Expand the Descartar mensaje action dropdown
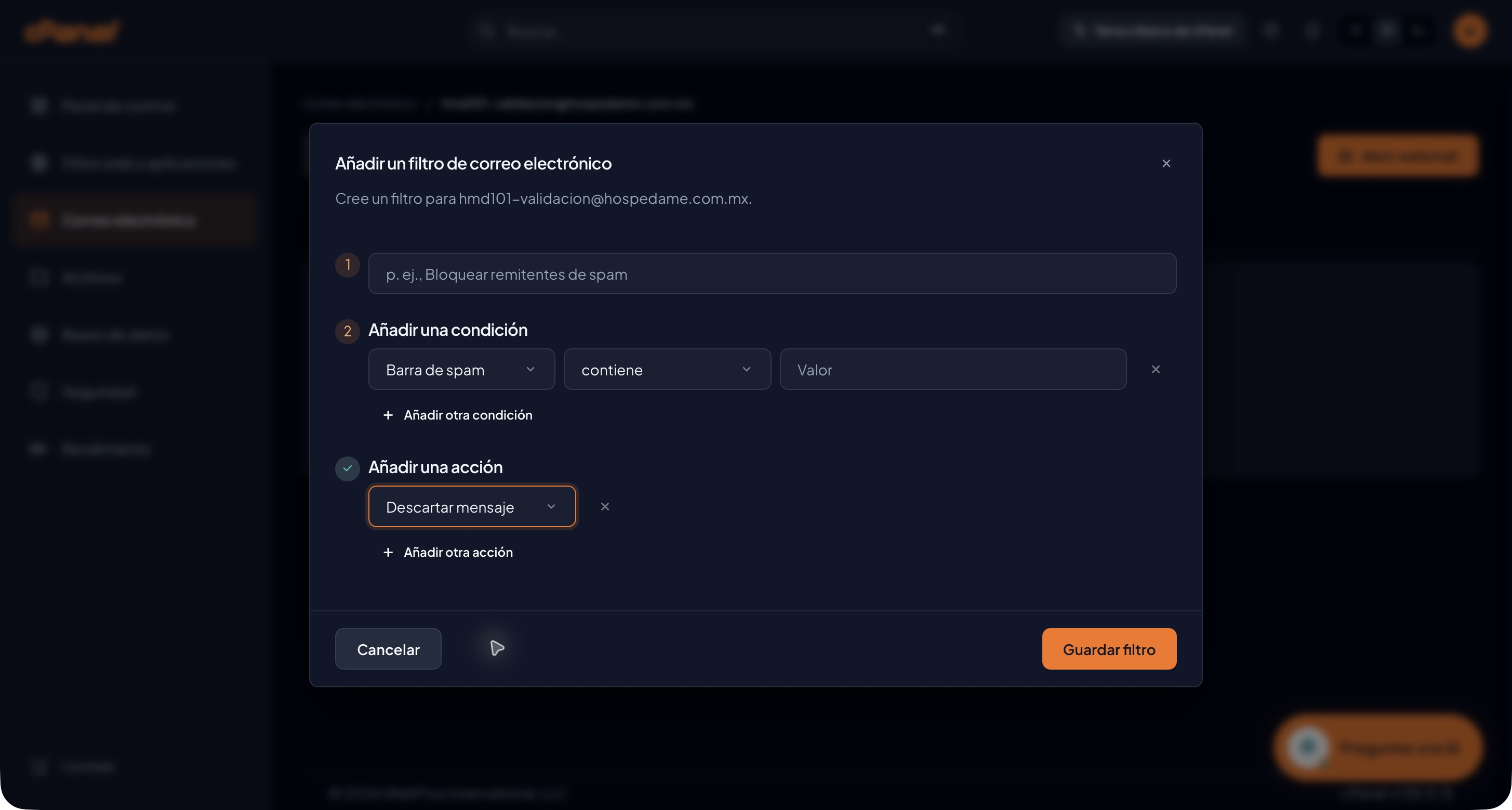The image size is (1512, 810). [x=472, y=506]
